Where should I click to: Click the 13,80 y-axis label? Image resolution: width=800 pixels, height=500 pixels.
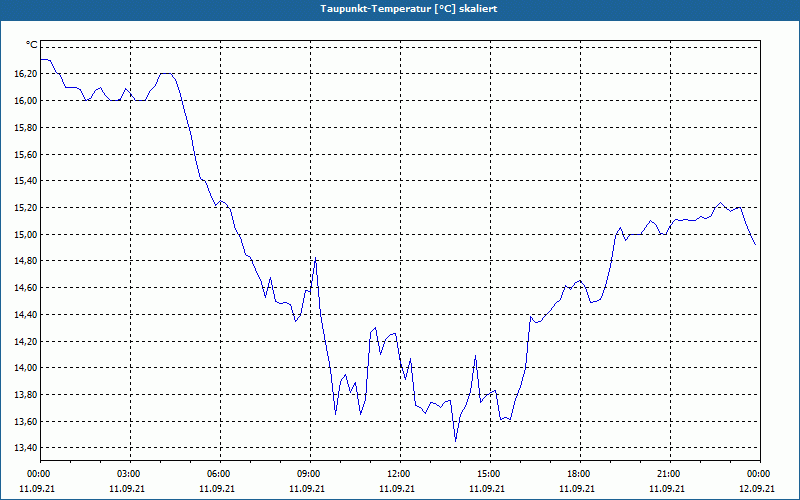(x=24, y=395)
